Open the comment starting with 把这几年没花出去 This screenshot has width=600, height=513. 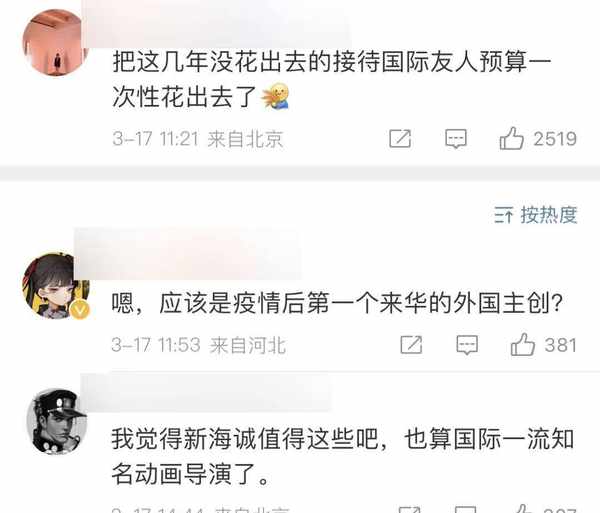[x=332, y=80]
